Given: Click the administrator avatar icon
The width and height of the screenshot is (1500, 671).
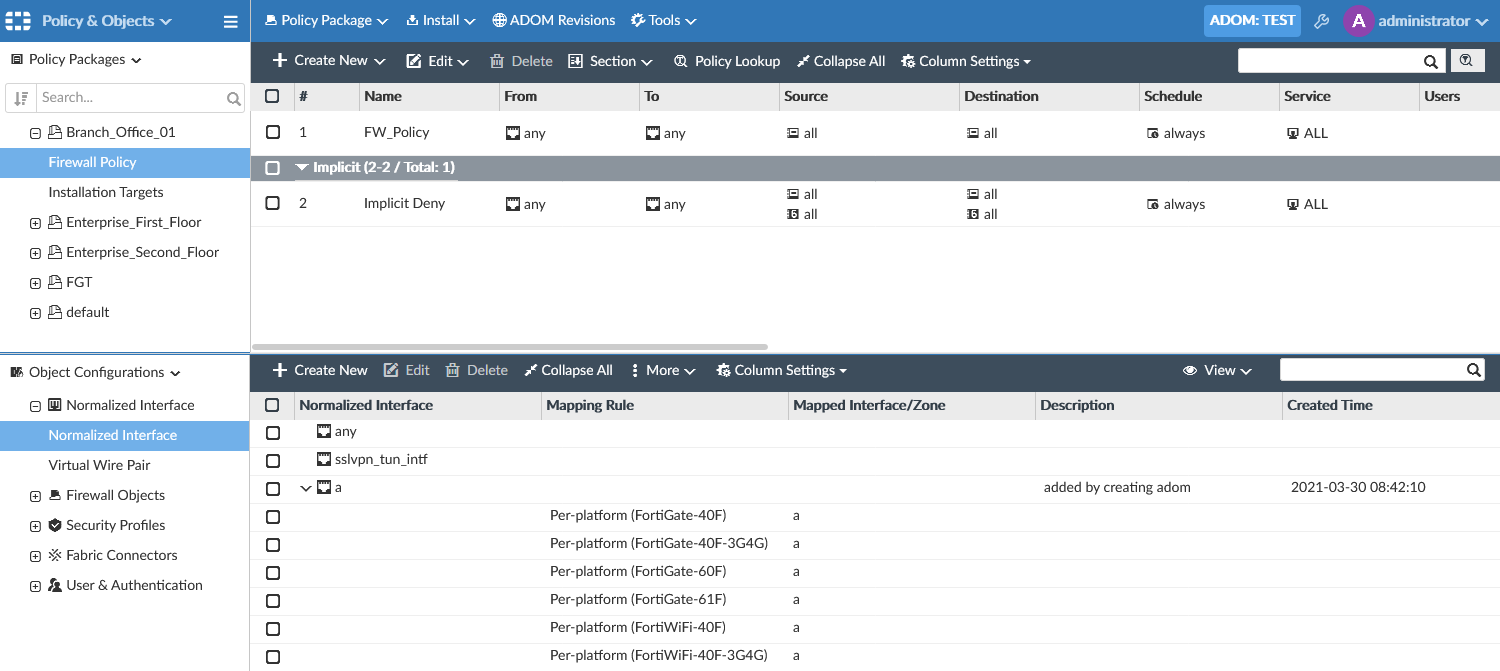Looking at the screenshot, I should [x=1358, y=21].
